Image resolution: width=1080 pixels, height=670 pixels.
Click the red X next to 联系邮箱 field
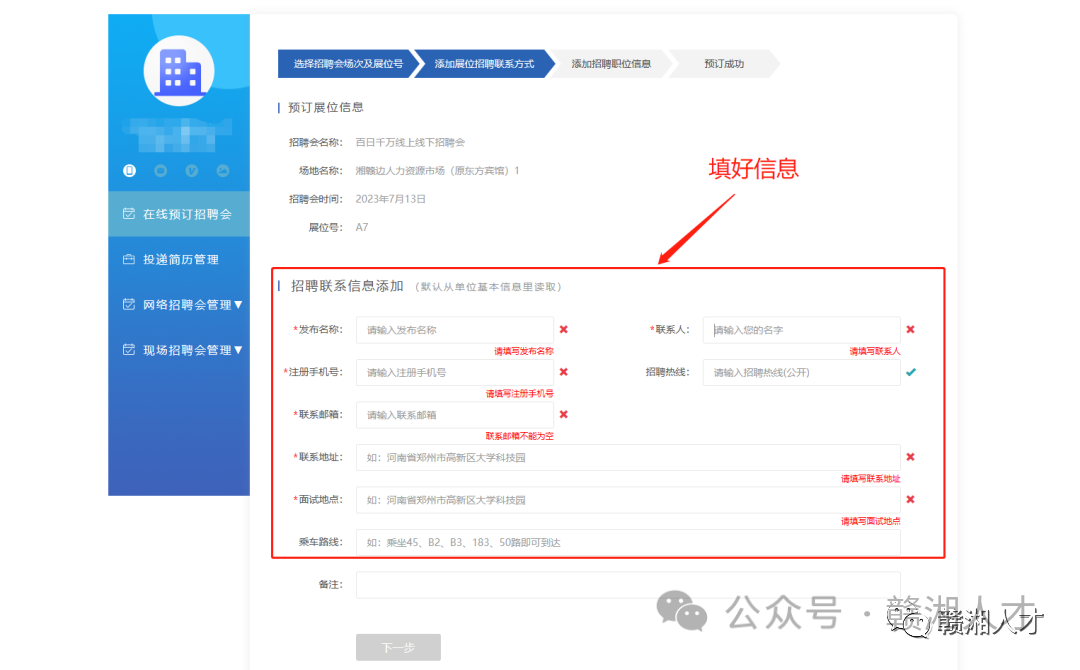pyautogui.click(x=563, y=415)
